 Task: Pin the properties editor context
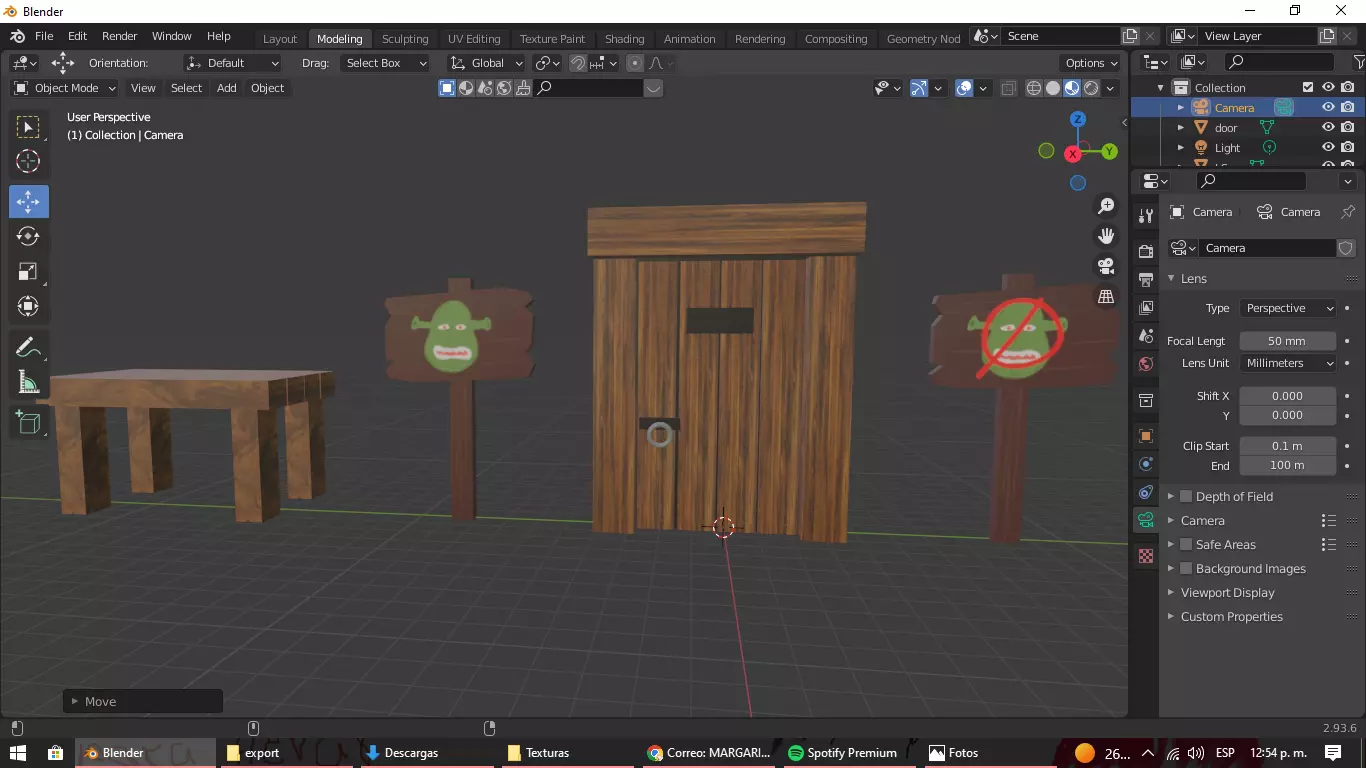click(x=1348, y=212)
